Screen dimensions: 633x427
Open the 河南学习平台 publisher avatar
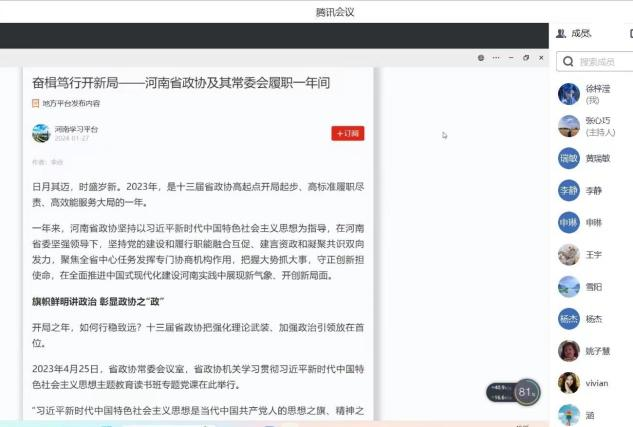click(x=41, y=133)
